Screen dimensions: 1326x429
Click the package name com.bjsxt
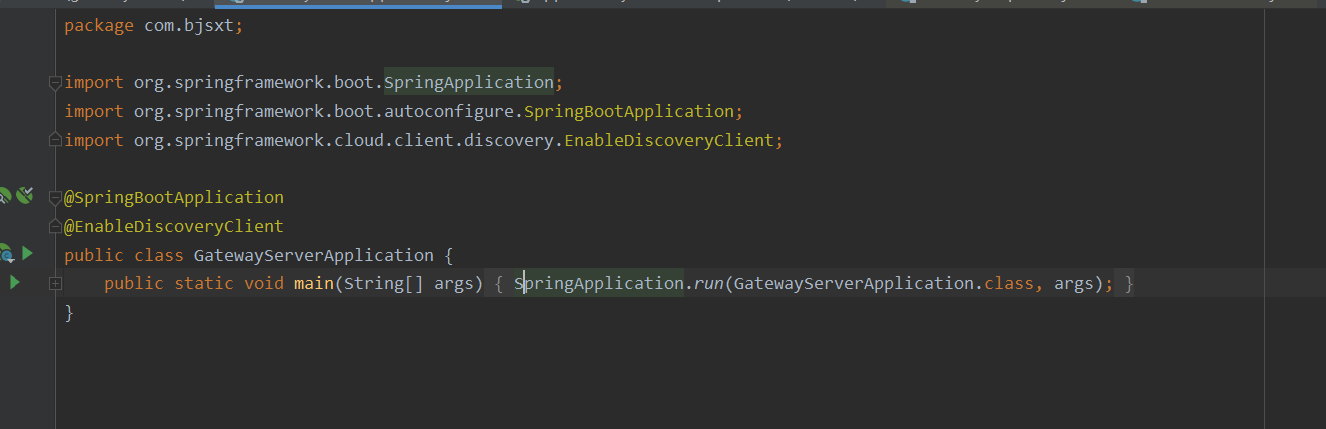188,25
